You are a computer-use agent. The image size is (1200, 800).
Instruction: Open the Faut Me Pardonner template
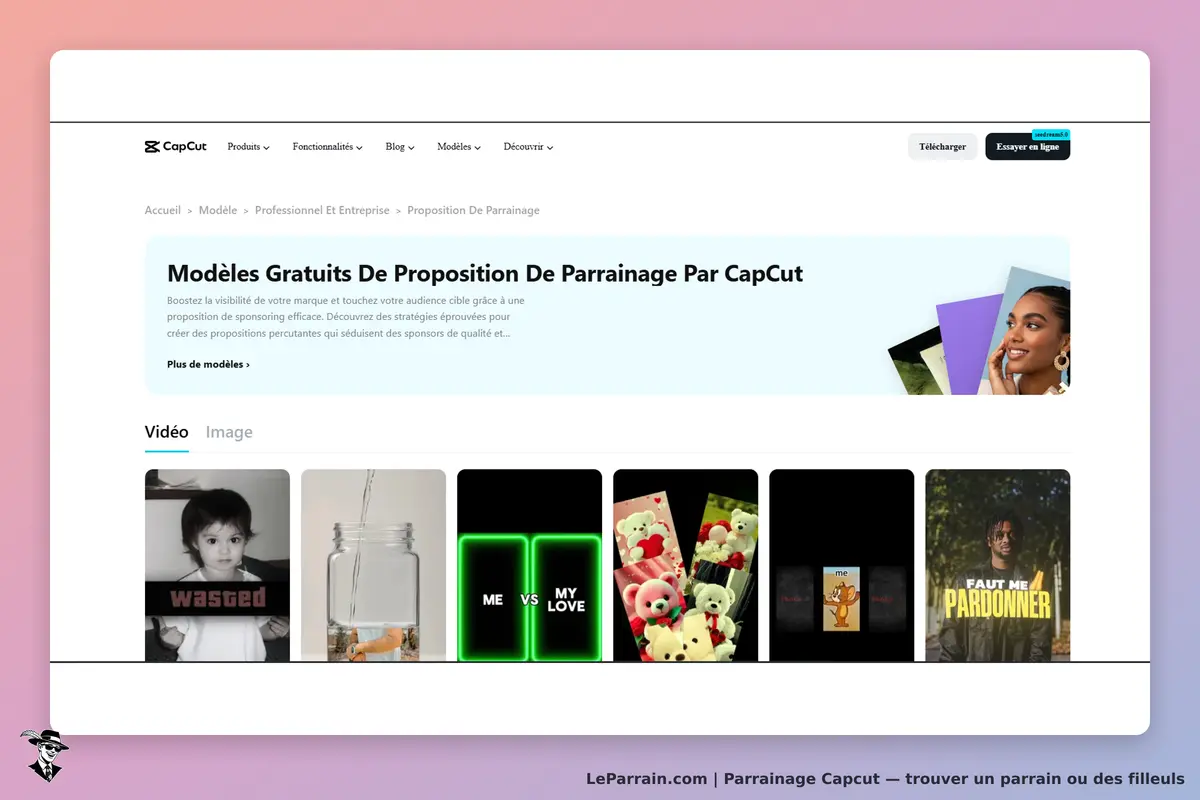[997, 565]
